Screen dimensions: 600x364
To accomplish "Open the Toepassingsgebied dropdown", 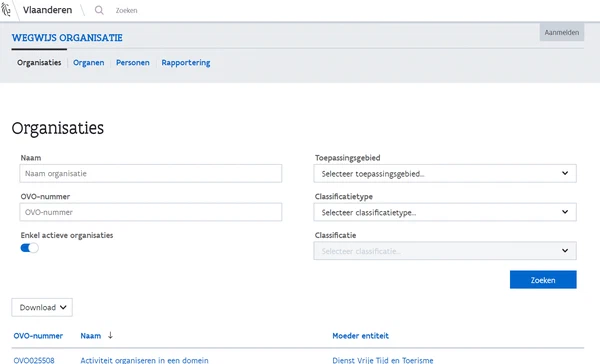I will (445, 173).
